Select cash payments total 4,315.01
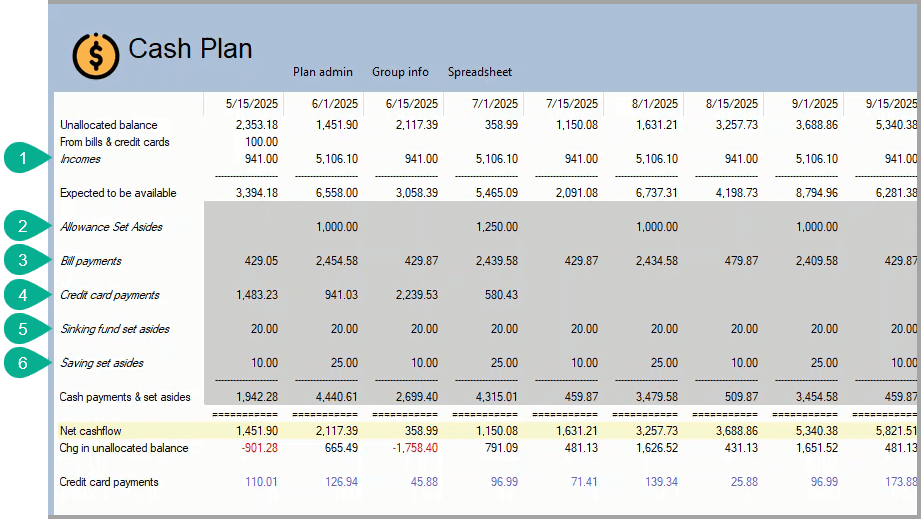Screen dimensions: 921x519 coord(497,397)
